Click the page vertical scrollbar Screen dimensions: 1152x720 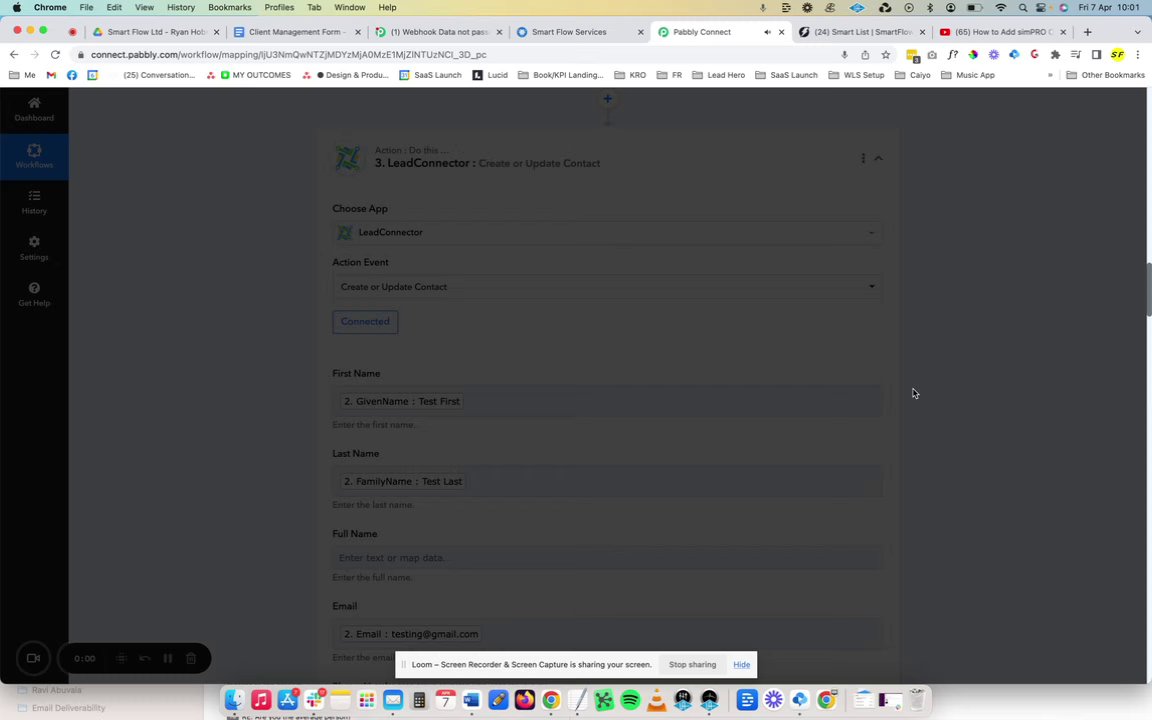pyautogui.click(x=1148, y=289)
